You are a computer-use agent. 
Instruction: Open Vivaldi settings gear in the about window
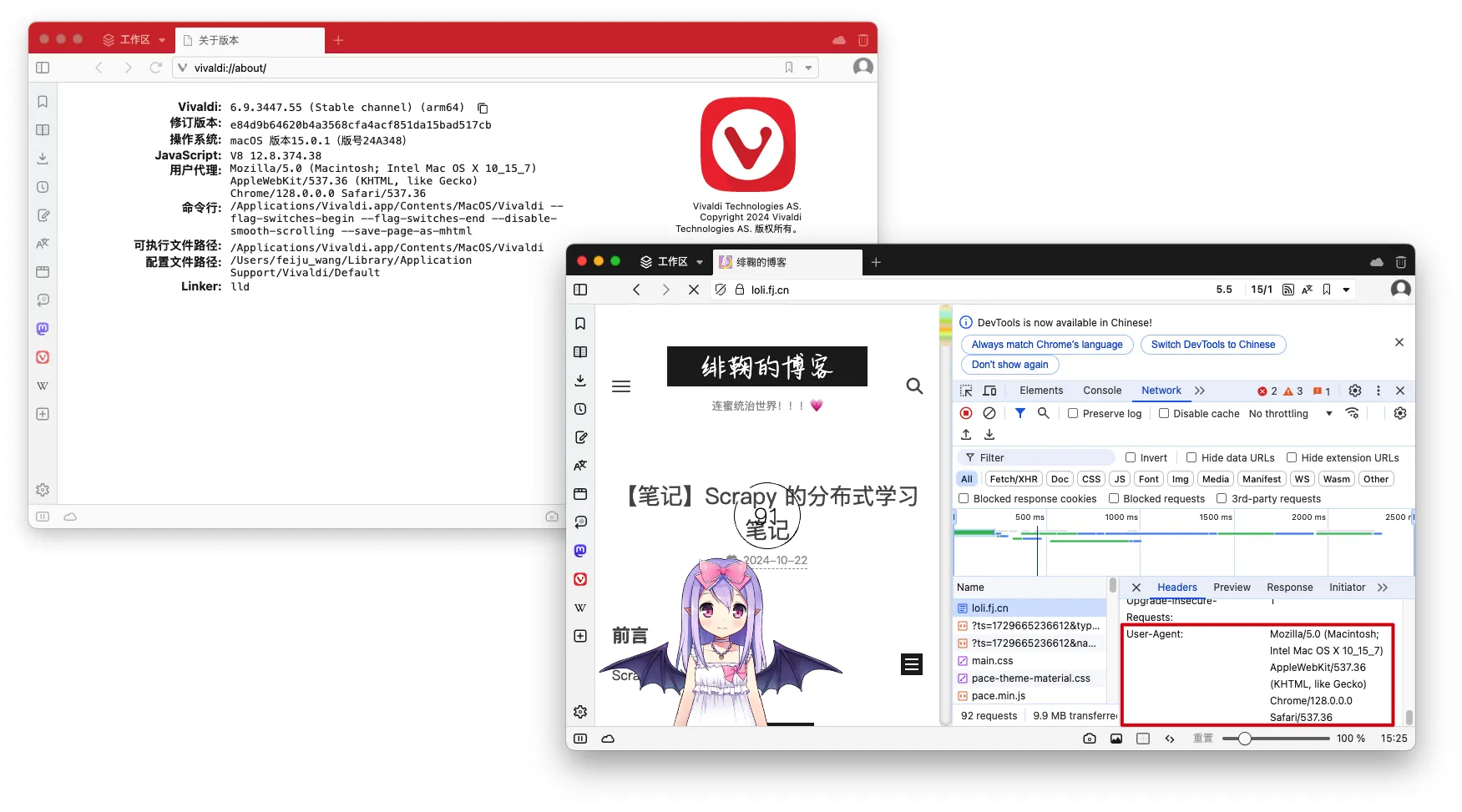(43, 490)
